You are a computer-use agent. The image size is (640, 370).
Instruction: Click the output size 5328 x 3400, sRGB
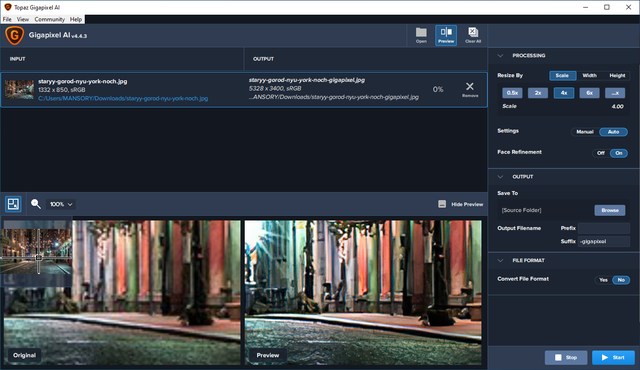275,88
